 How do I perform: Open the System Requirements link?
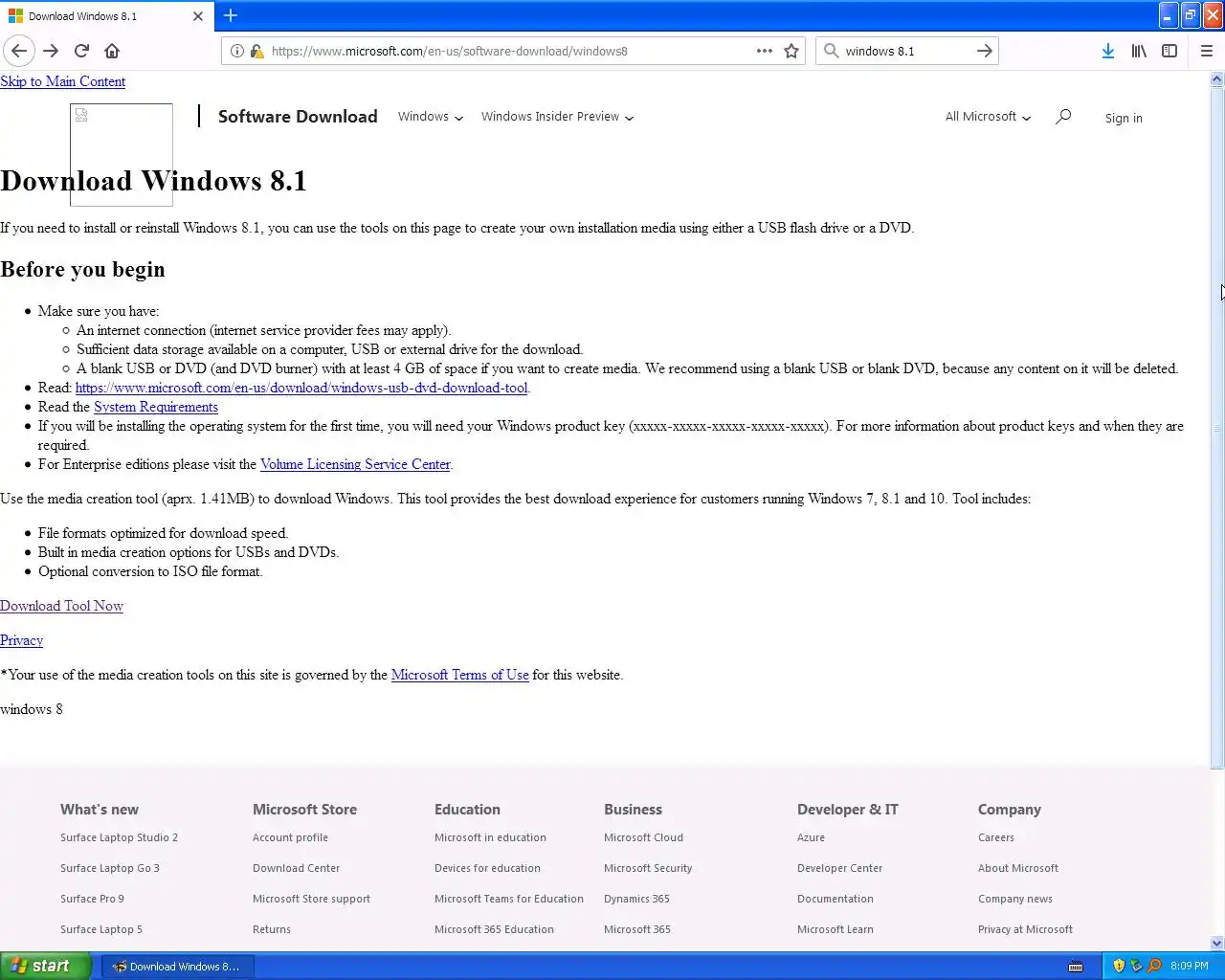[156, 407]
